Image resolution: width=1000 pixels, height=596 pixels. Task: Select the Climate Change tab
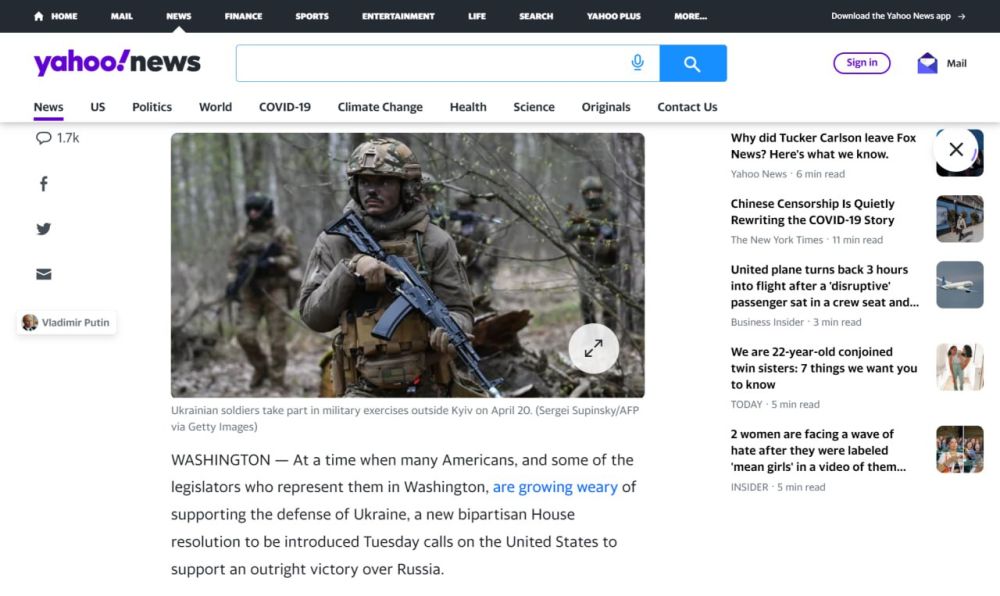click(380, 107)
